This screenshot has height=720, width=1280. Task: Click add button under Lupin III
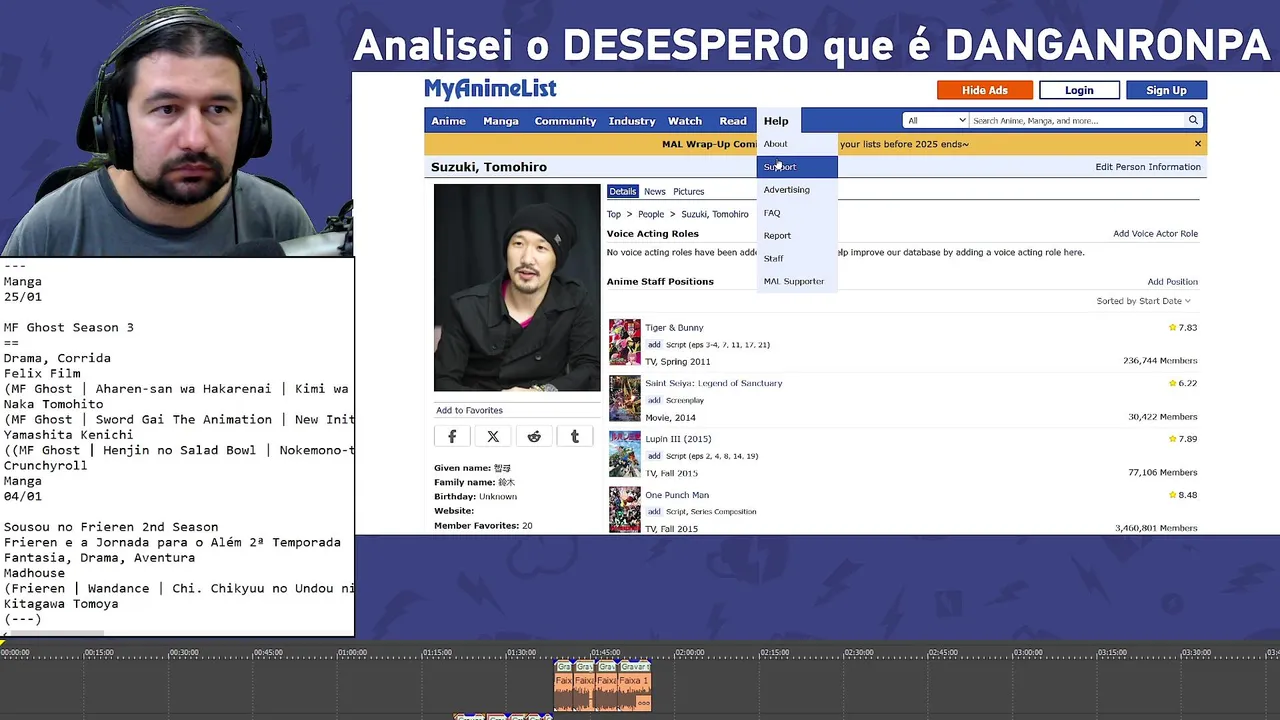(x=654, y=456)
